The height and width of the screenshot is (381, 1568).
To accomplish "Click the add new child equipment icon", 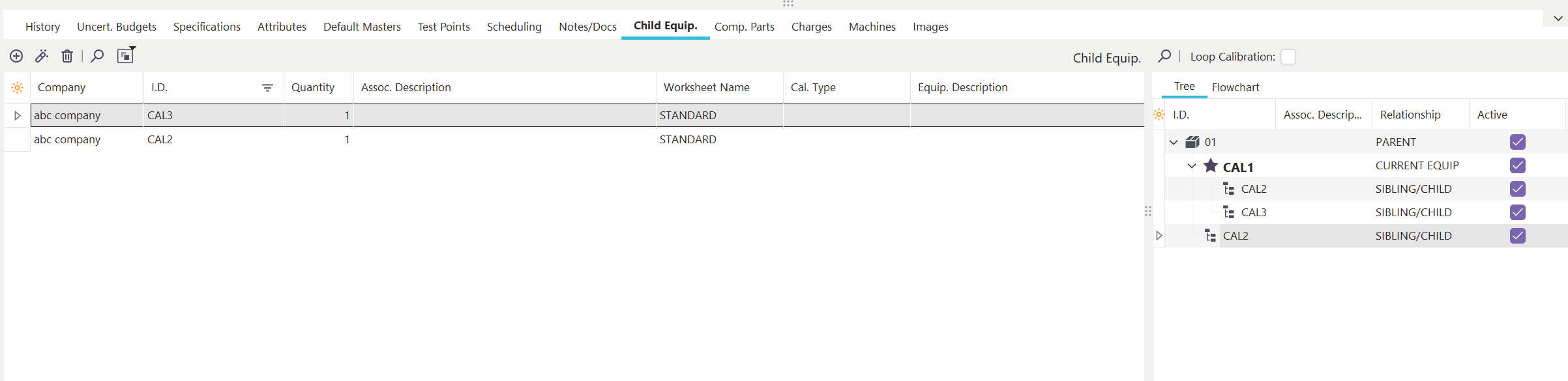I will (x=16, y=57).
